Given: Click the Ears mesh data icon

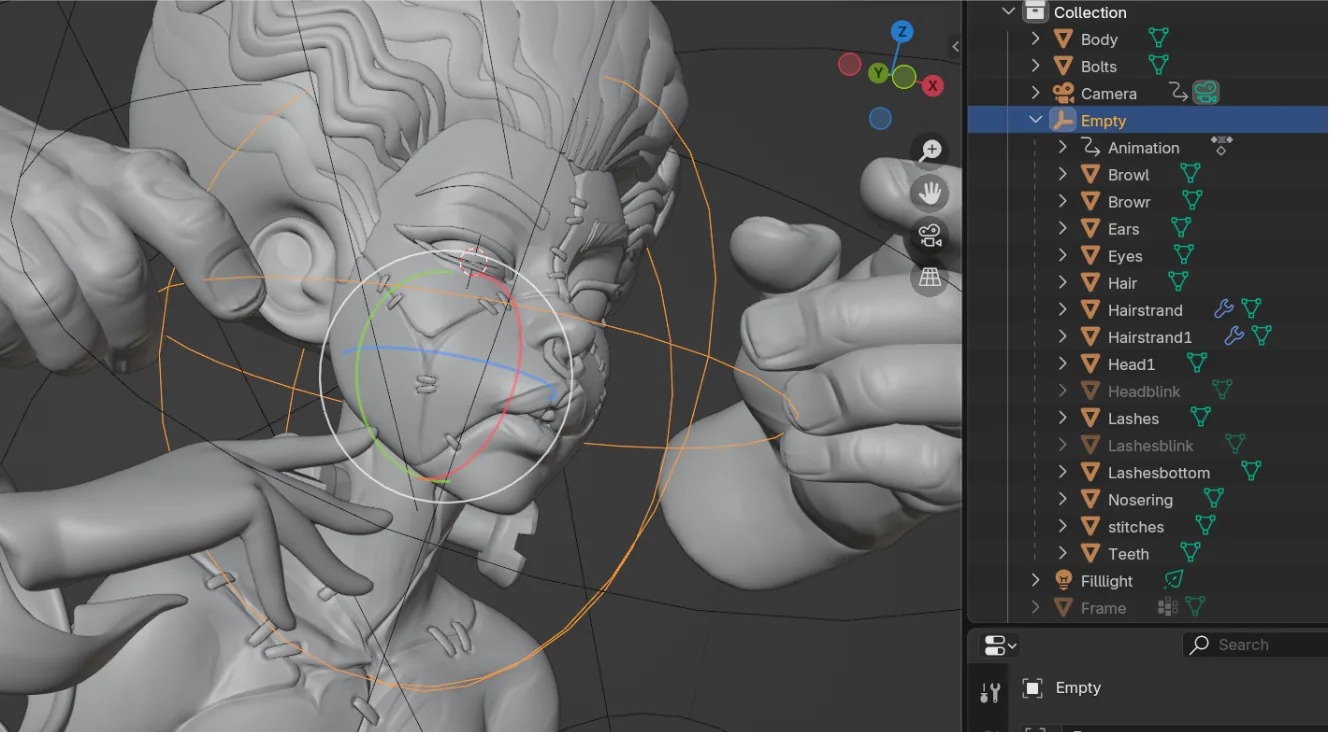Looking at the screenshot, I should tap(1181, 228).
